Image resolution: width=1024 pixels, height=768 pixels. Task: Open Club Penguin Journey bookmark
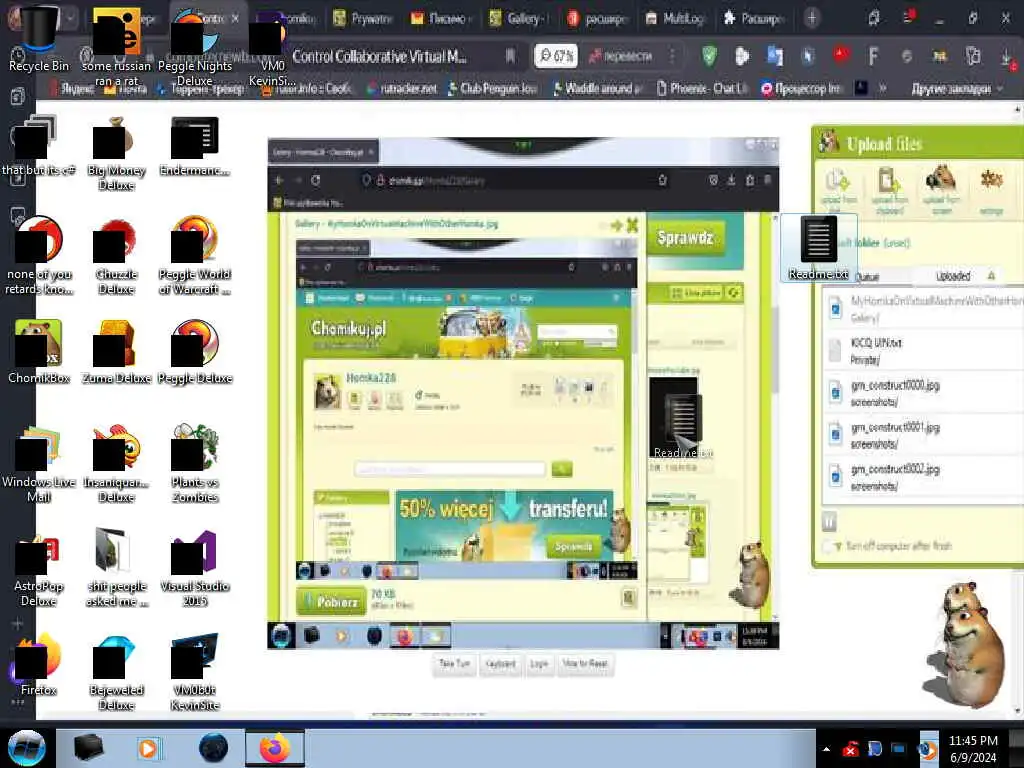[x=492, y=88]
